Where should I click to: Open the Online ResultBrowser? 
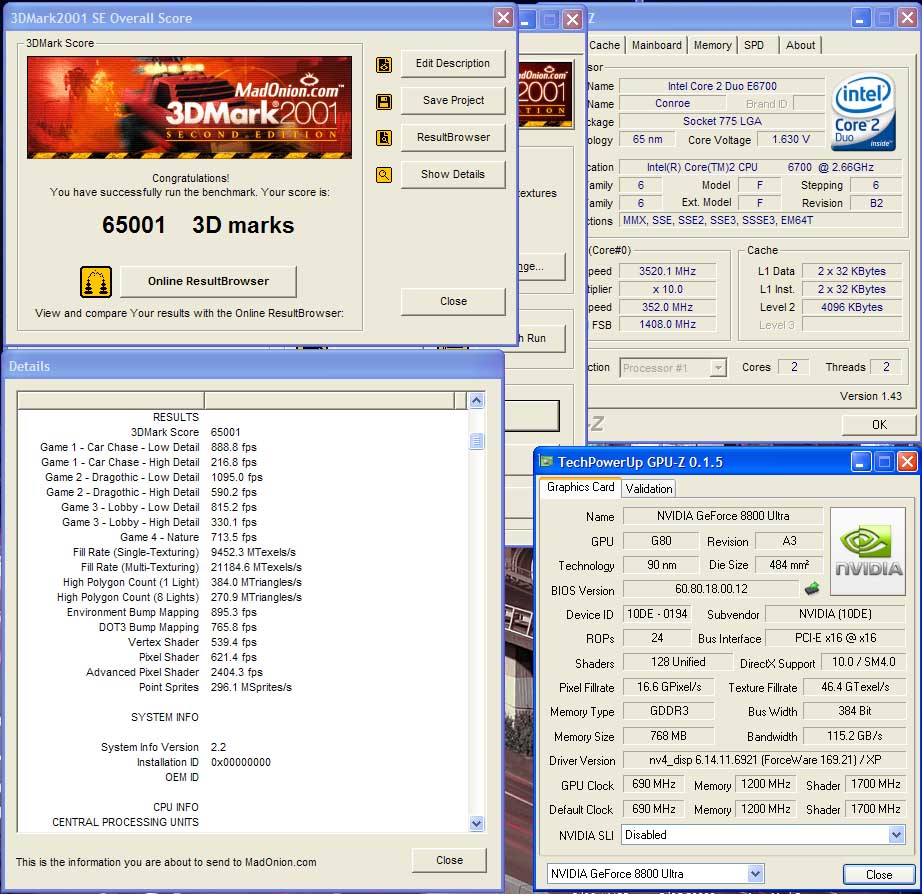pos(208,281)
